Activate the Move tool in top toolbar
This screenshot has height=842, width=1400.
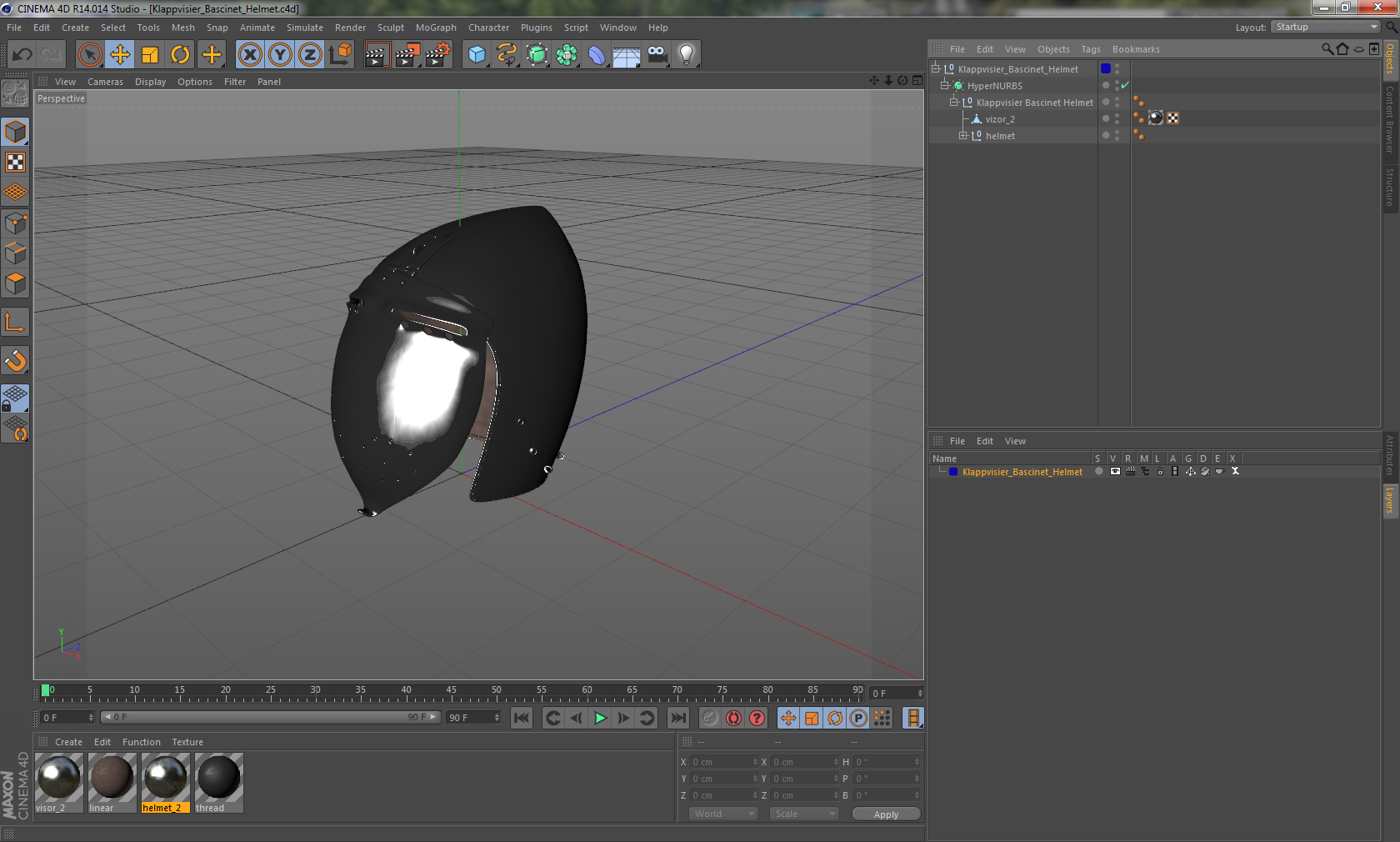coord(120,55)
